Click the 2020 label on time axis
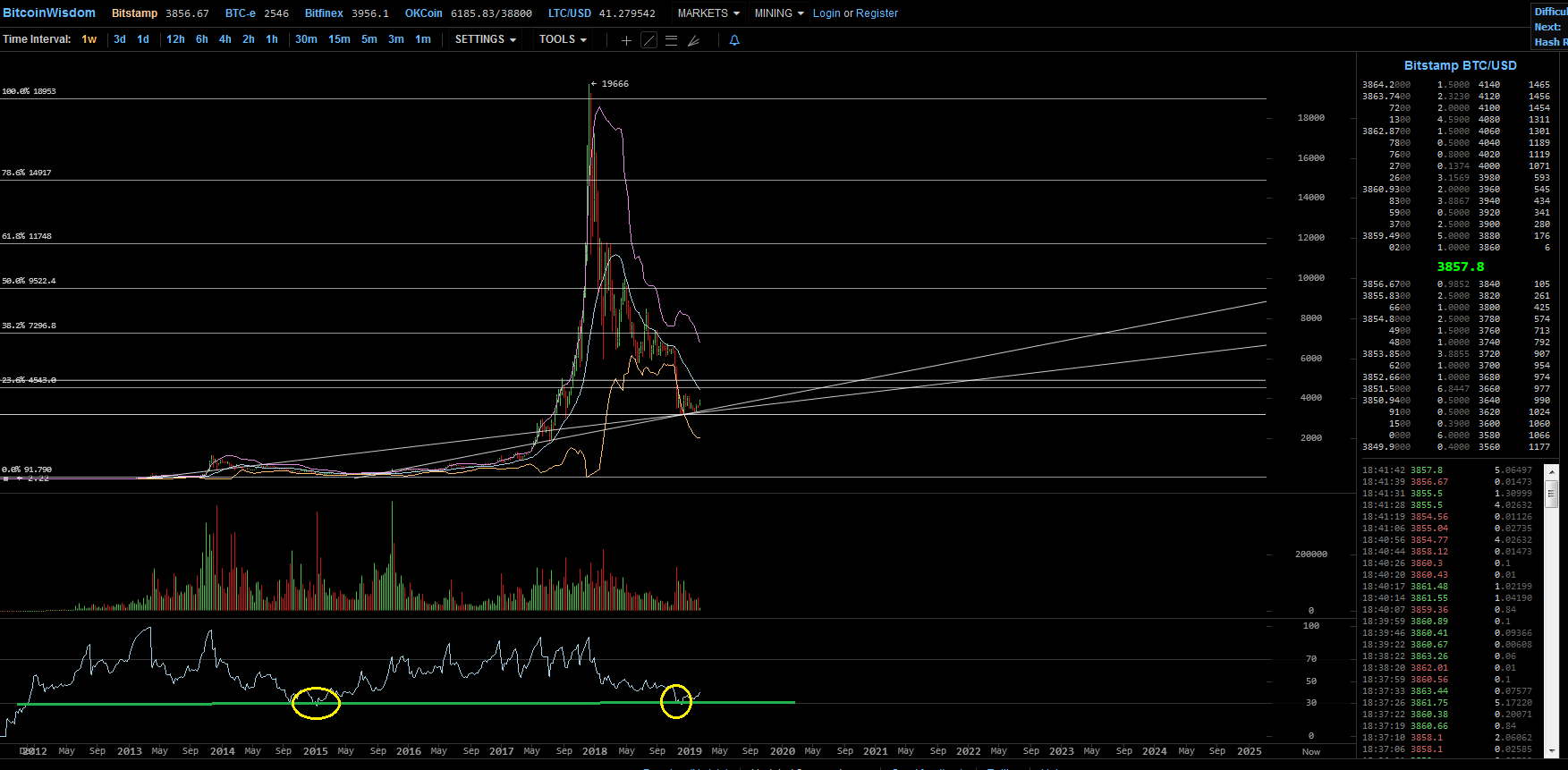The width and height of the screenshot is (1568, 770). click(783, 751)
